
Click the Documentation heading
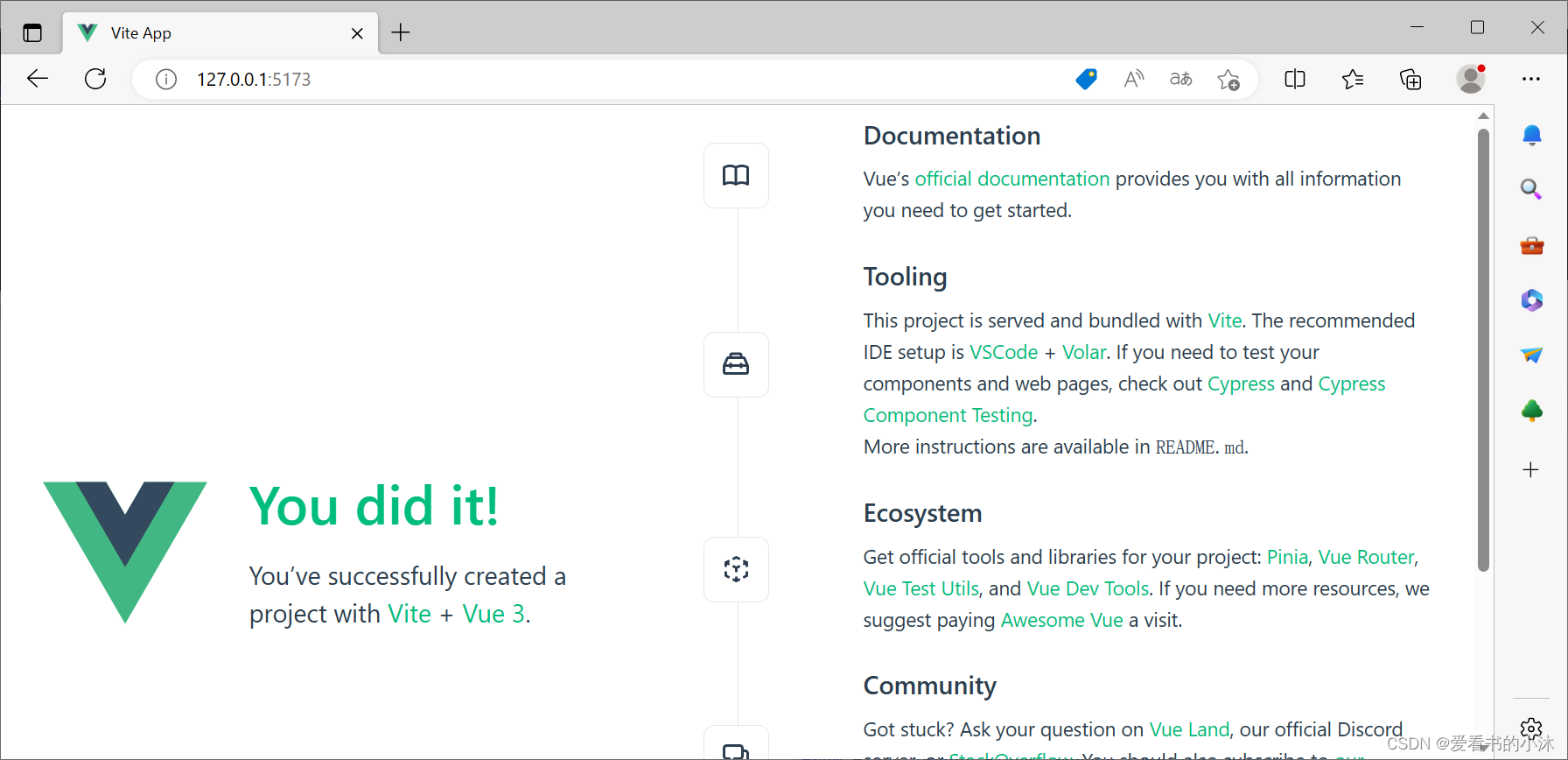[x=952, y=136]
